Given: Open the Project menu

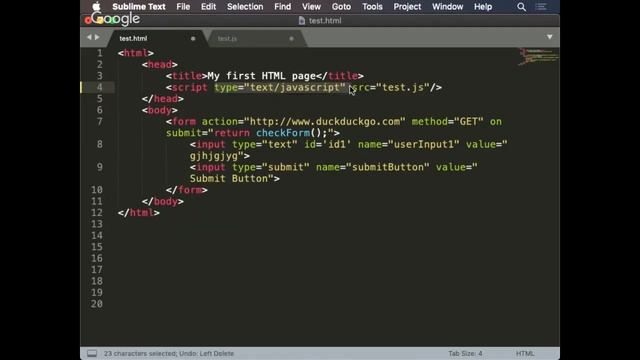Looking at the screenshot, I should (407, 7).
